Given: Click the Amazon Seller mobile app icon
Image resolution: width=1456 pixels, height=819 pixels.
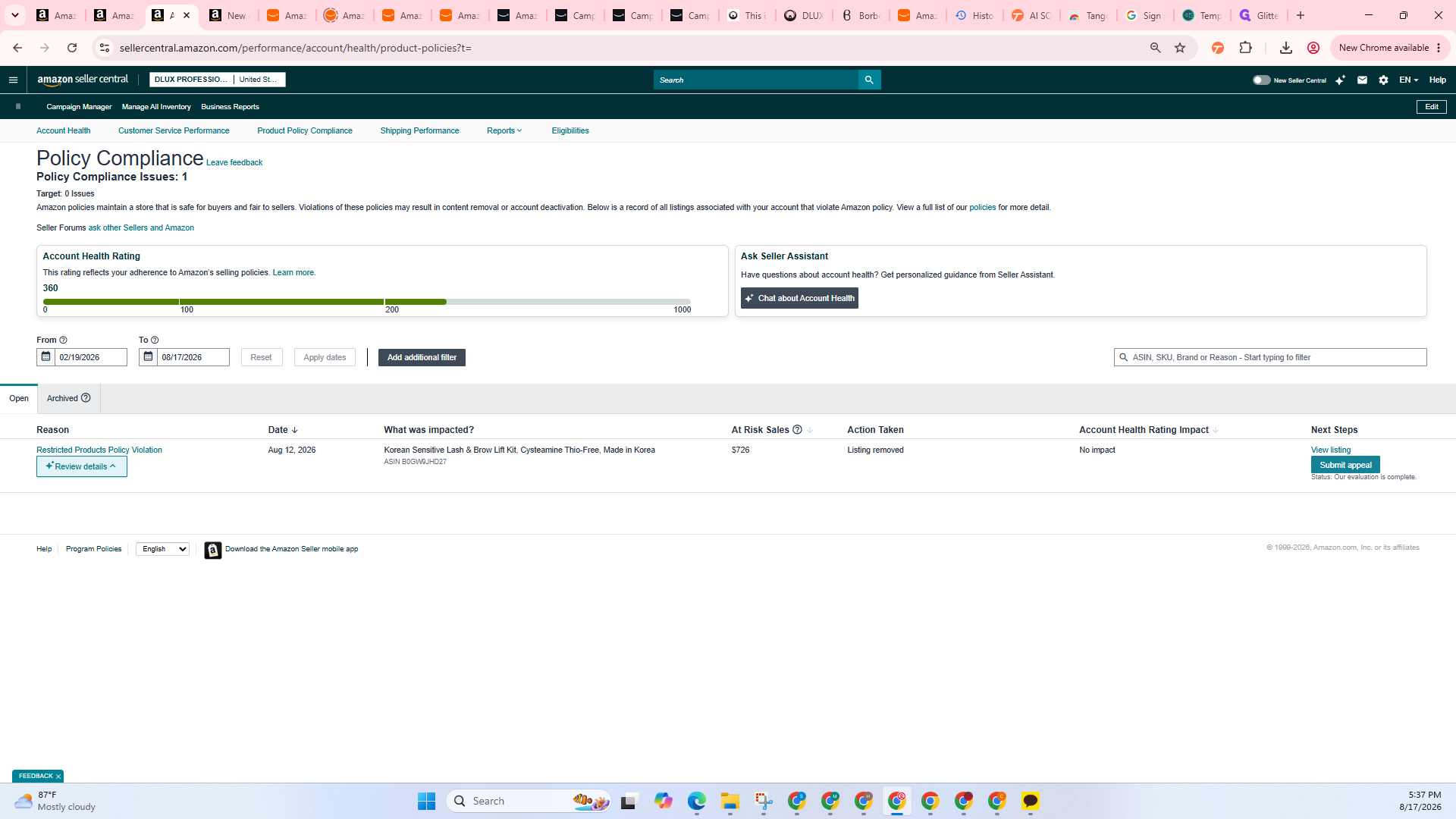Looking at the screenshot, I should pyautogui.click(x=213, y=550).
